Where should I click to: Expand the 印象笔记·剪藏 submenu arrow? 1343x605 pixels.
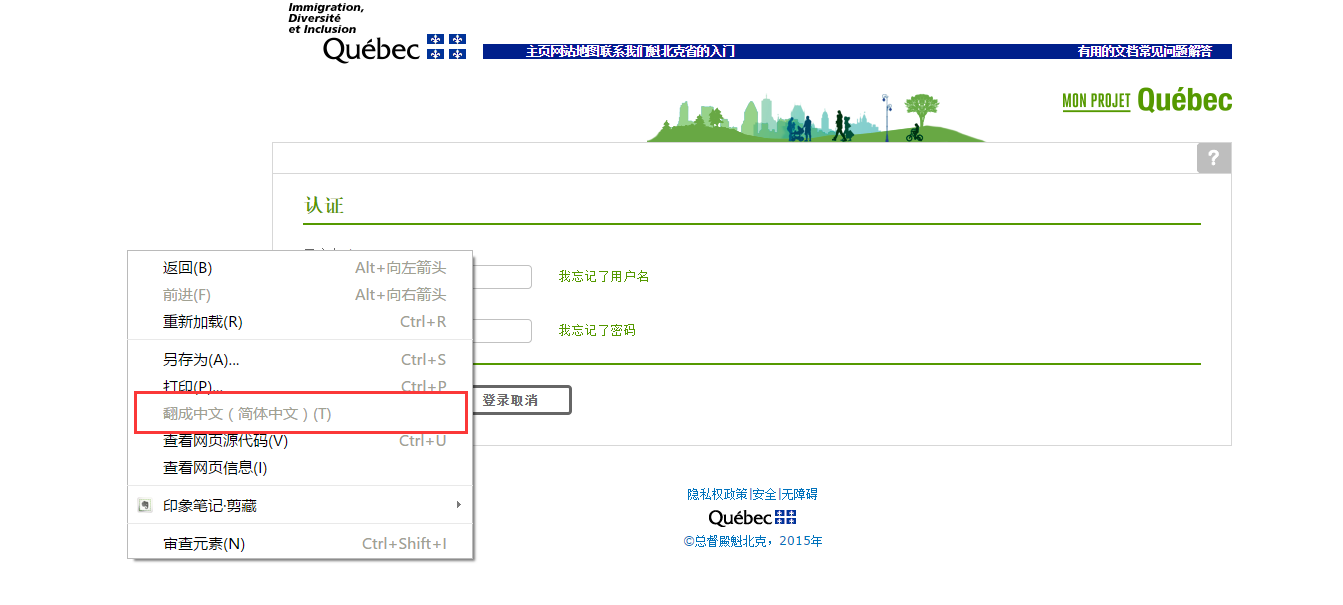click(459, 505)
